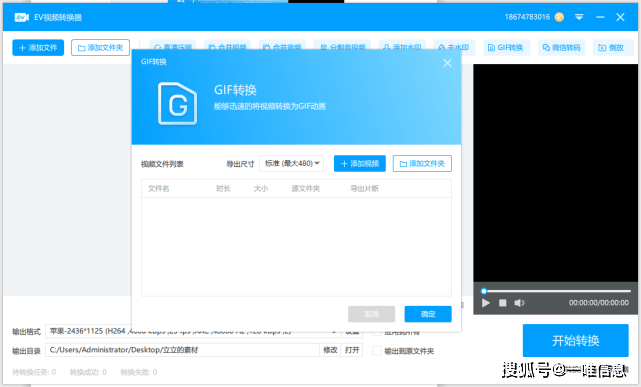Click the timecode 00:00:00/00:00:00
This screenshot has width=641, height=387.
coord(598,303)
